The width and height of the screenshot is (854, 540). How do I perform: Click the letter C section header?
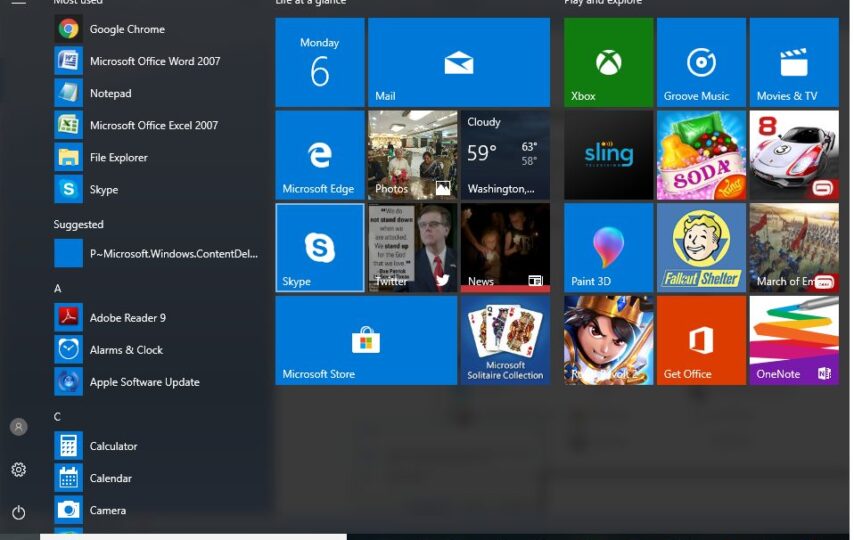[x=57, y=417]
